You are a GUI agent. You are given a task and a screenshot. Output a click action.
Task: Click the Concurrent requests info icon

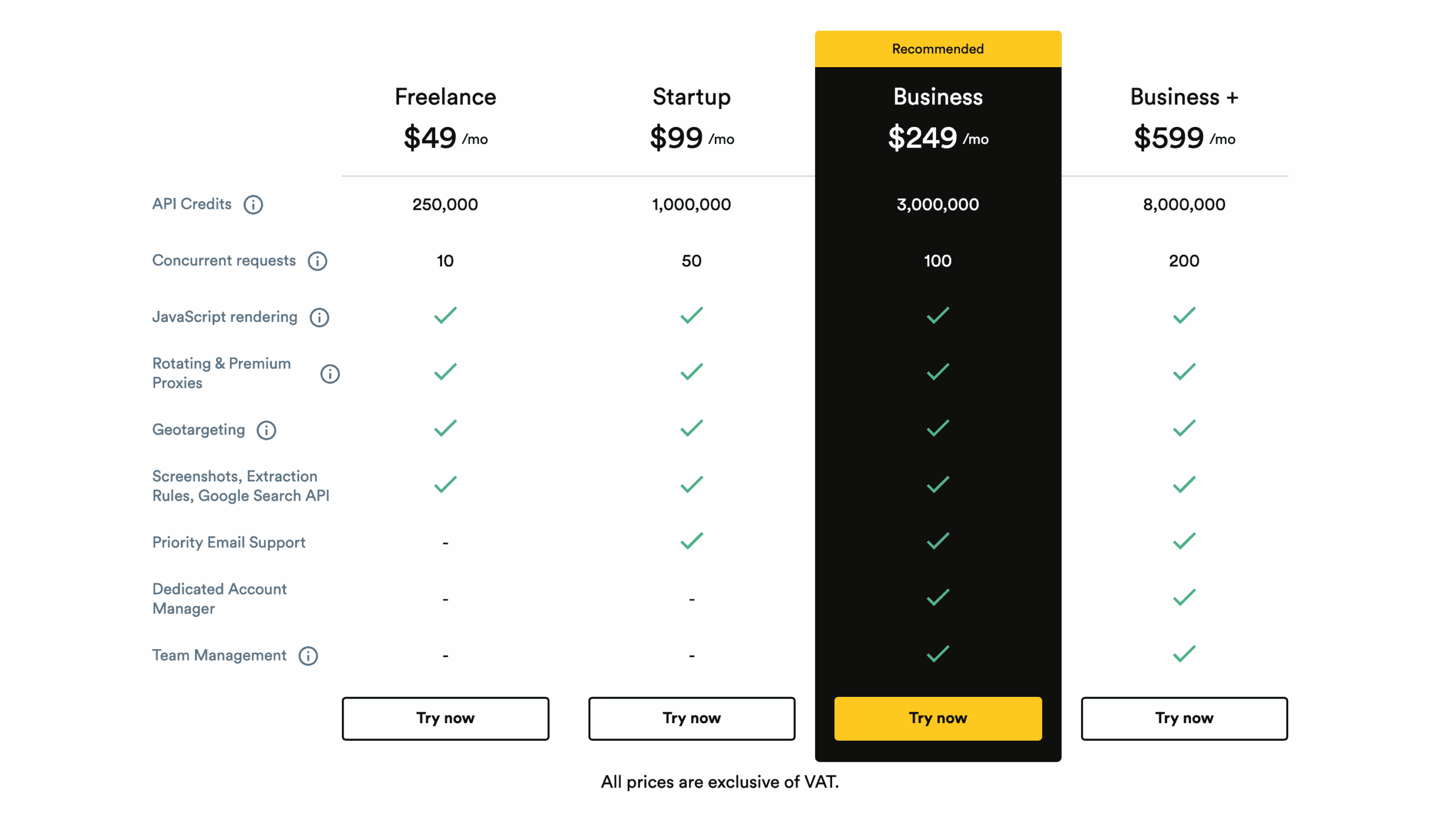click(x=317, y=261)
